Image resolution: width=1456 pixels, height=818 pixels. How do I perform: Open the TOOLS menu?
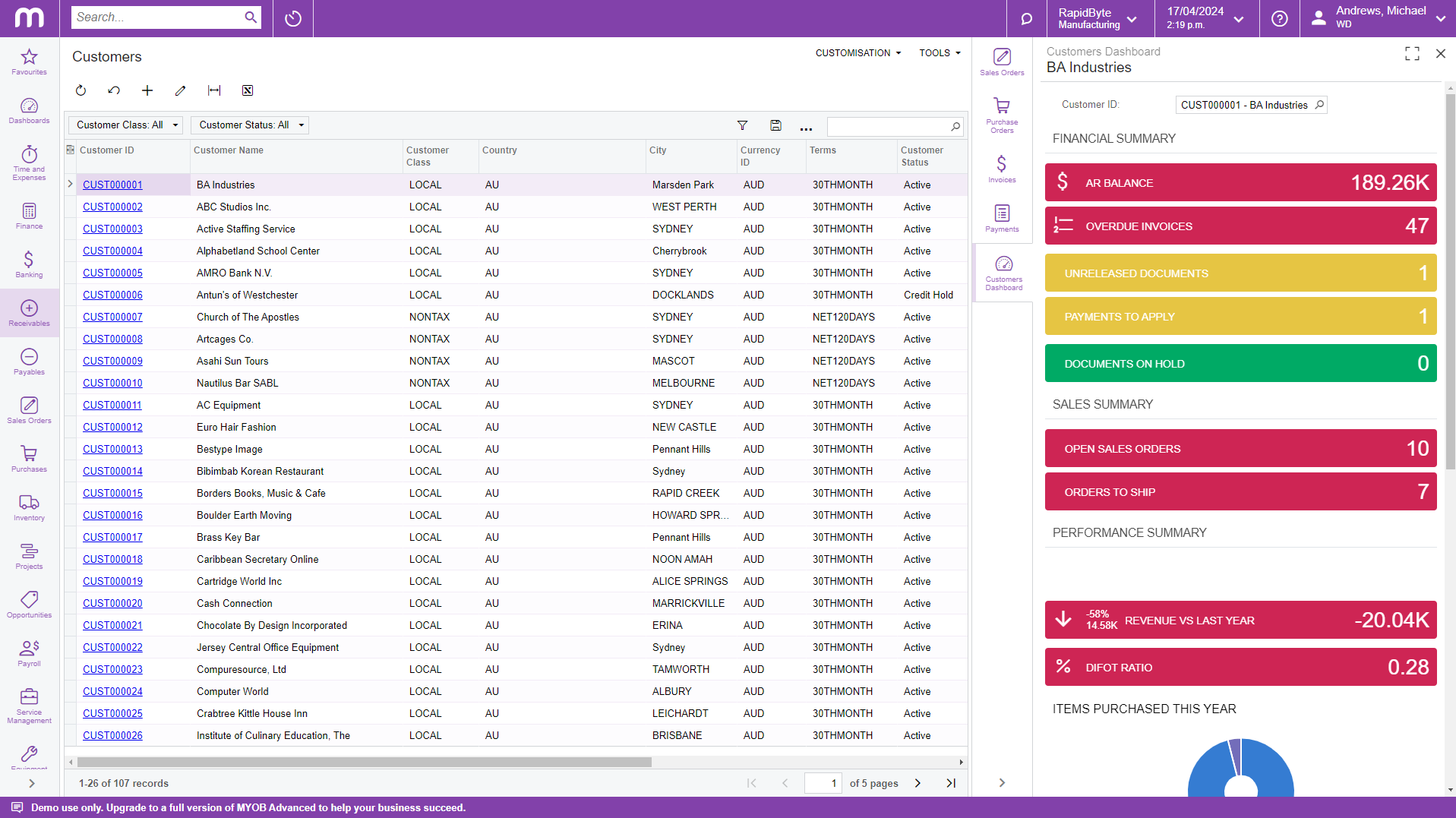pos(940,53)
